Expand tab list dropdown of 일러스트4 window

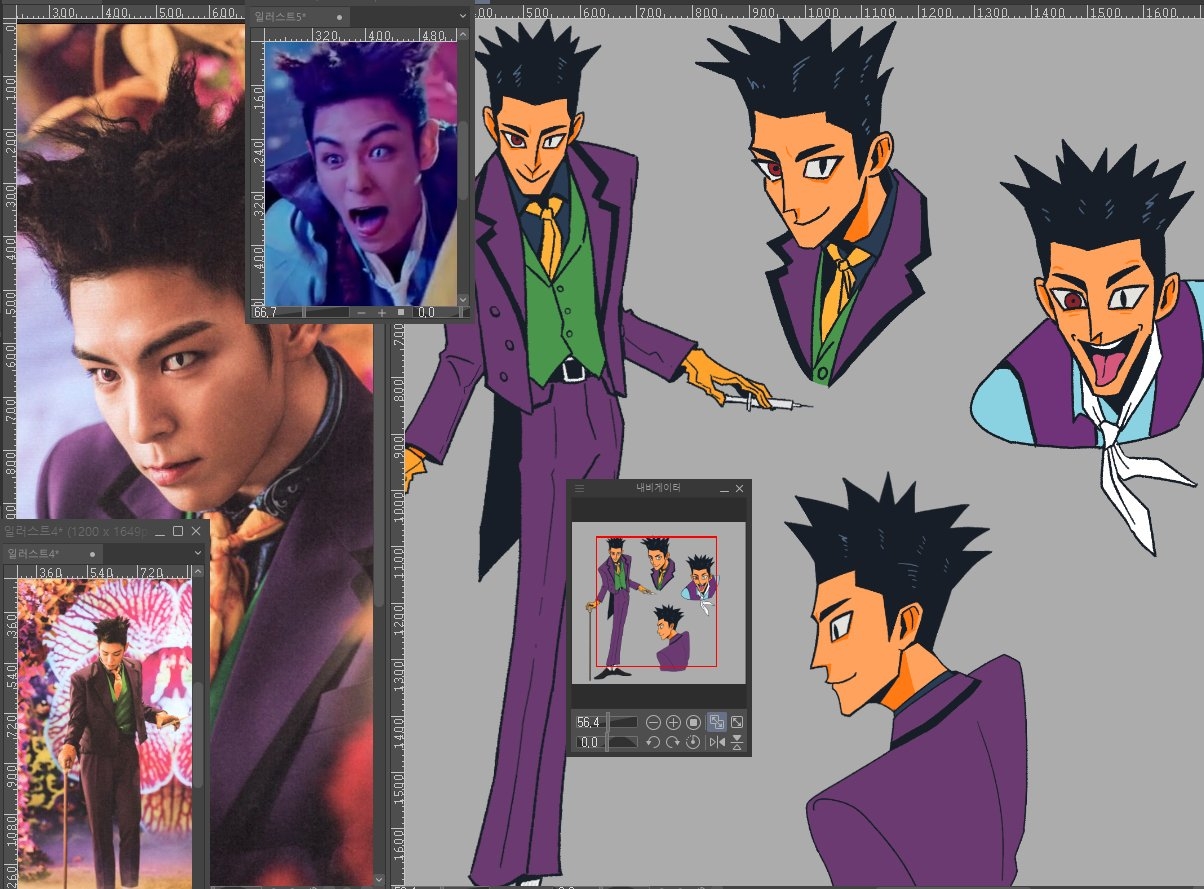pos(197,553)
